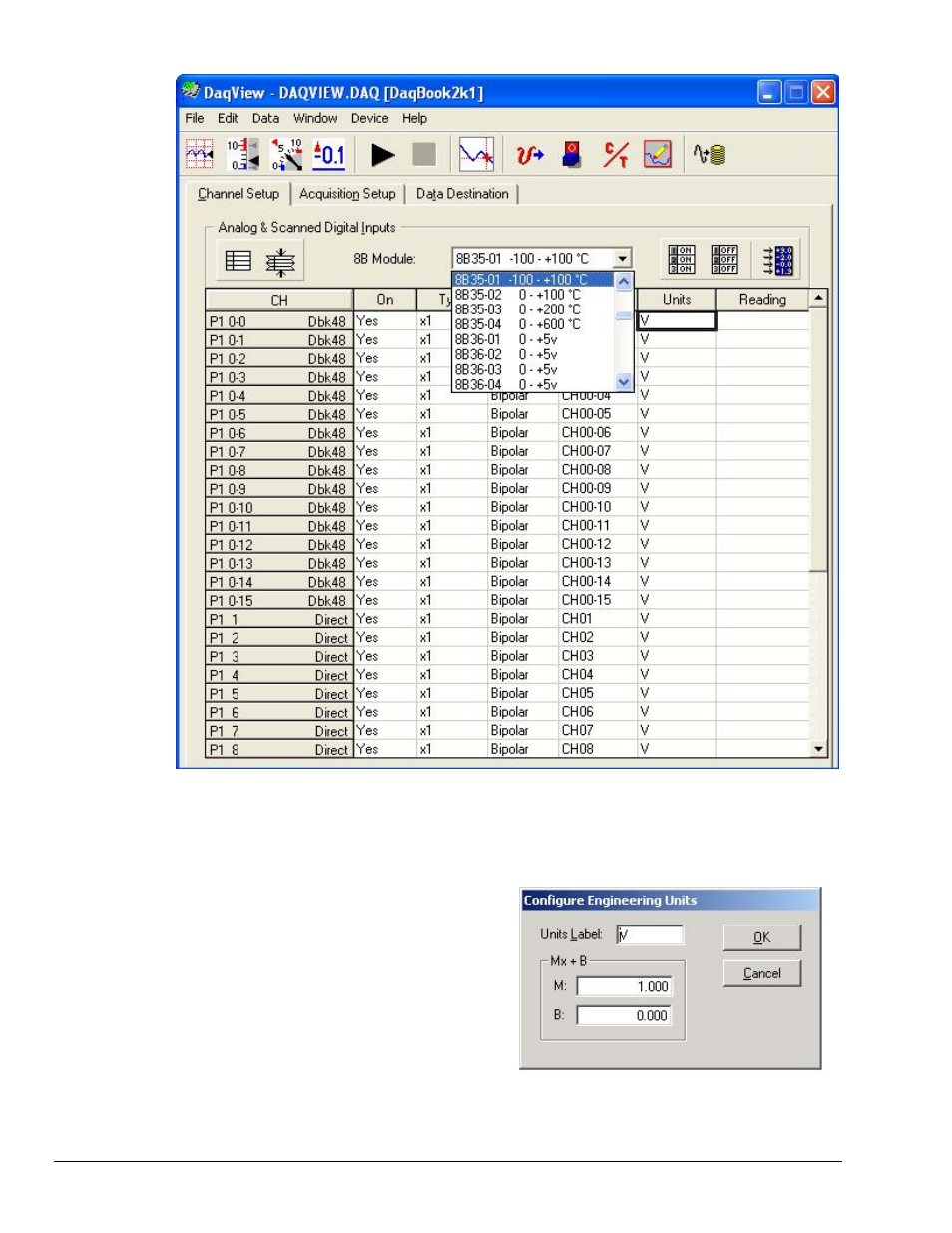
Task: Select 8B36-02 0 - +5v option
Action: [533, 354]
